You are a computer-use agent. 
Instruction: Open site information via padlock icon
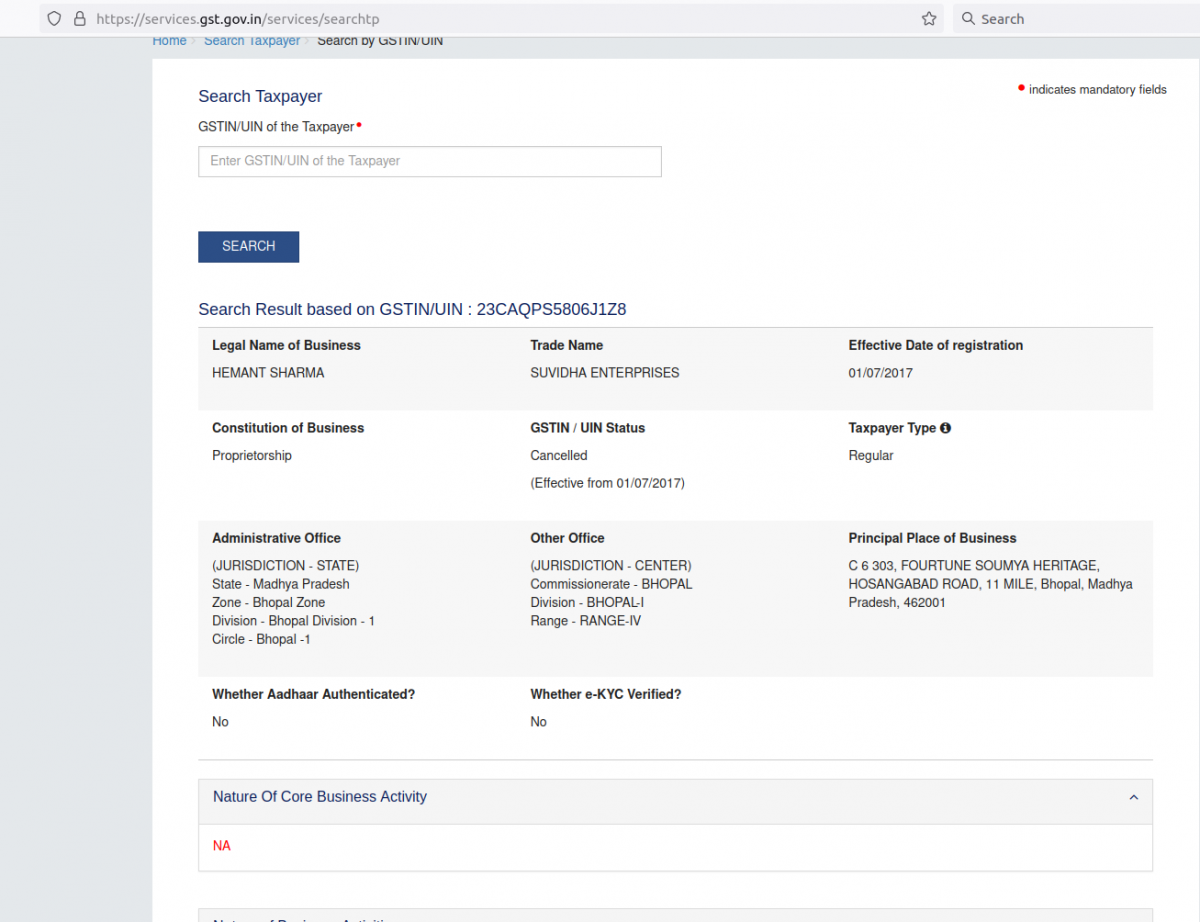80,19
